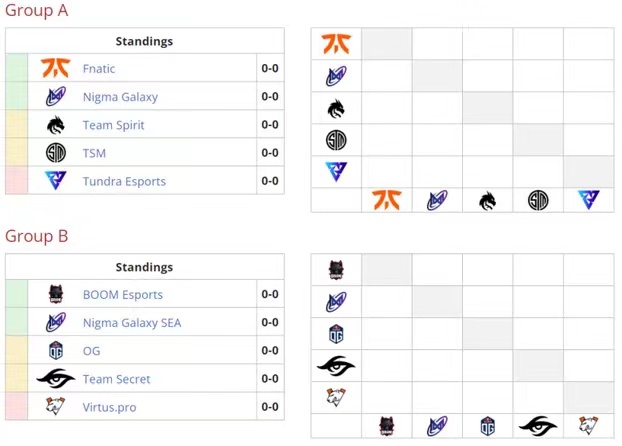Open the Tundra Esports team link

pyautogui.click(x=124, y=181)
